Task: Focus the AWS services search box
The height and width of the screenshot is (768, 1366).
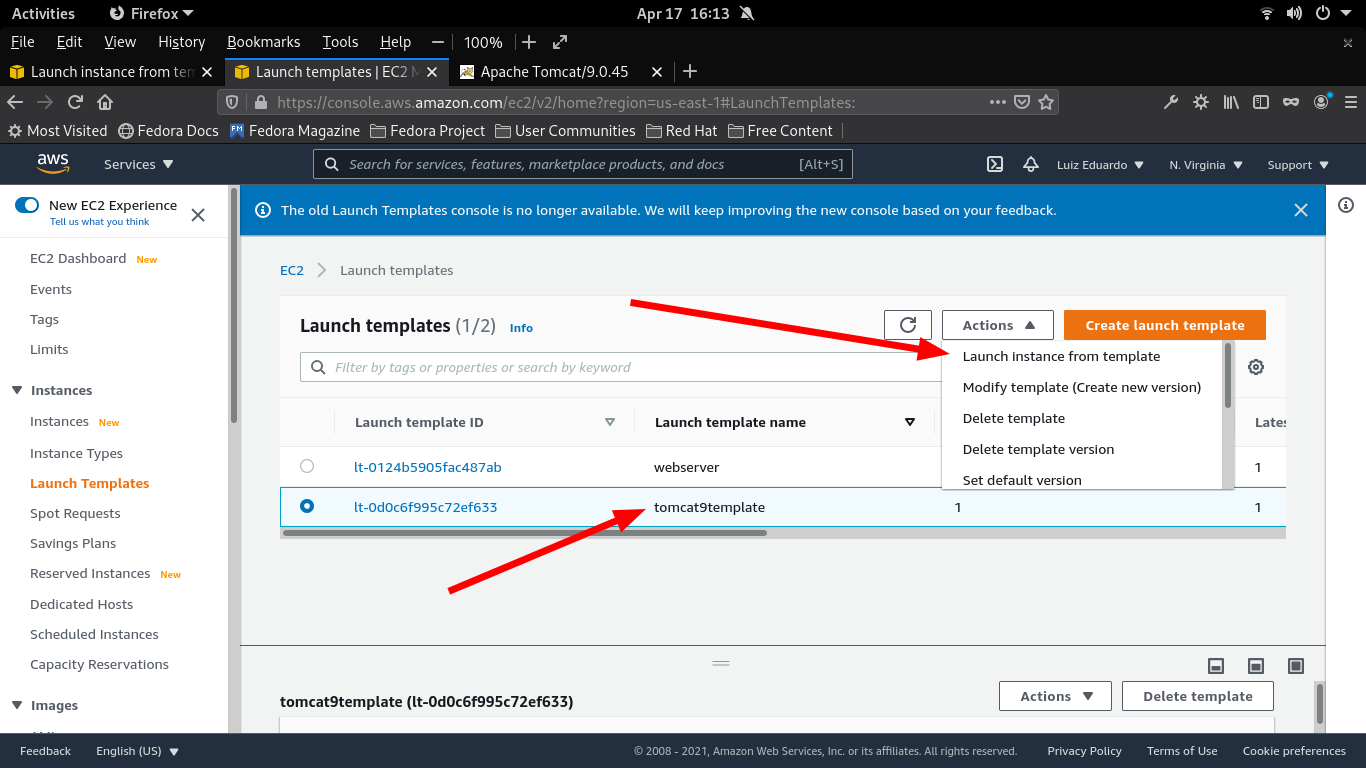Action: point(583,164)
